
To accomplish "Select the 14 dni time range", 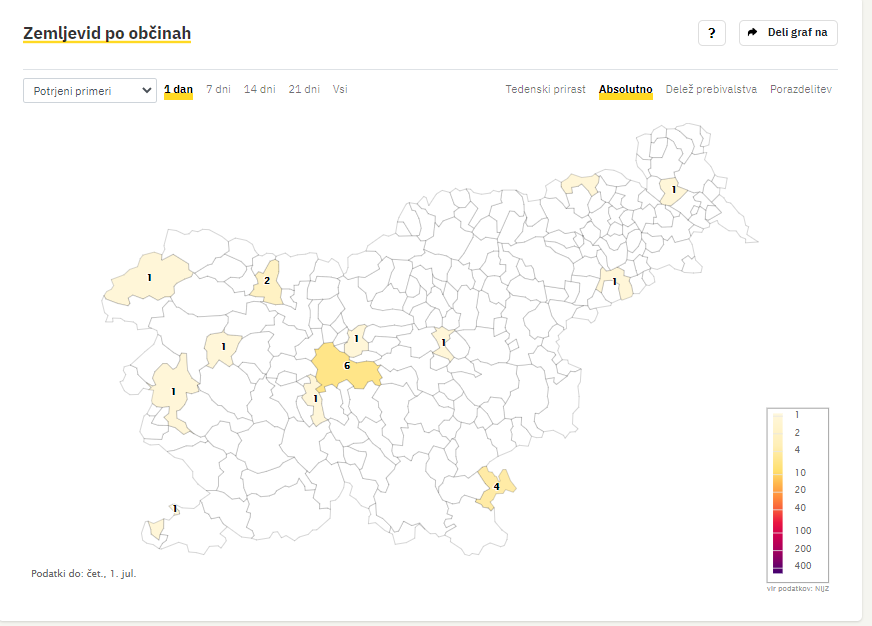I will [259, 89].
